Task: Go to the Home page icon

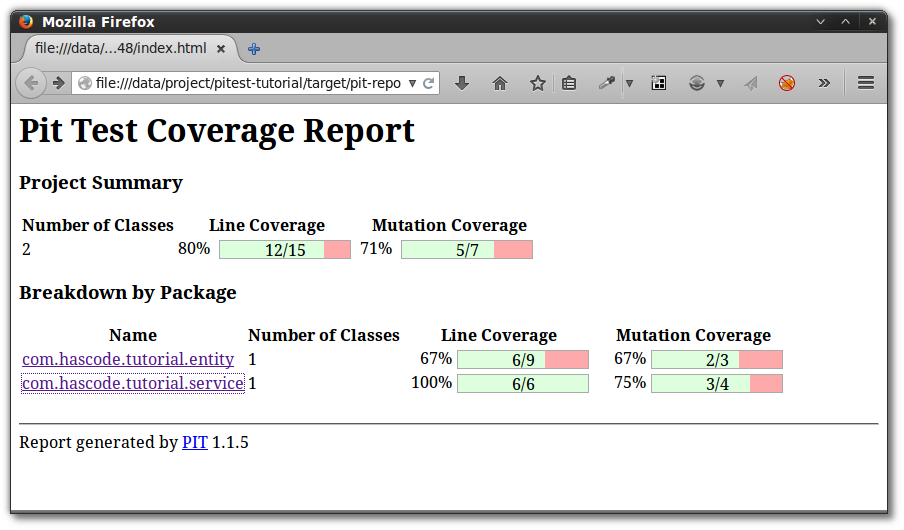Action: (x=500, y=84)
